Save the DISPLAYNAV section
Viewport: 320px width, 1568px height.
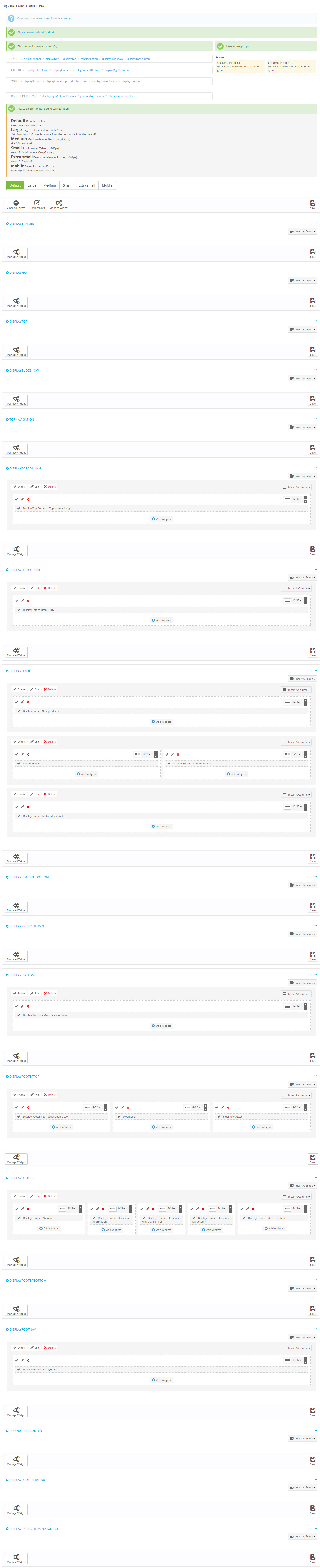(313, 303)
